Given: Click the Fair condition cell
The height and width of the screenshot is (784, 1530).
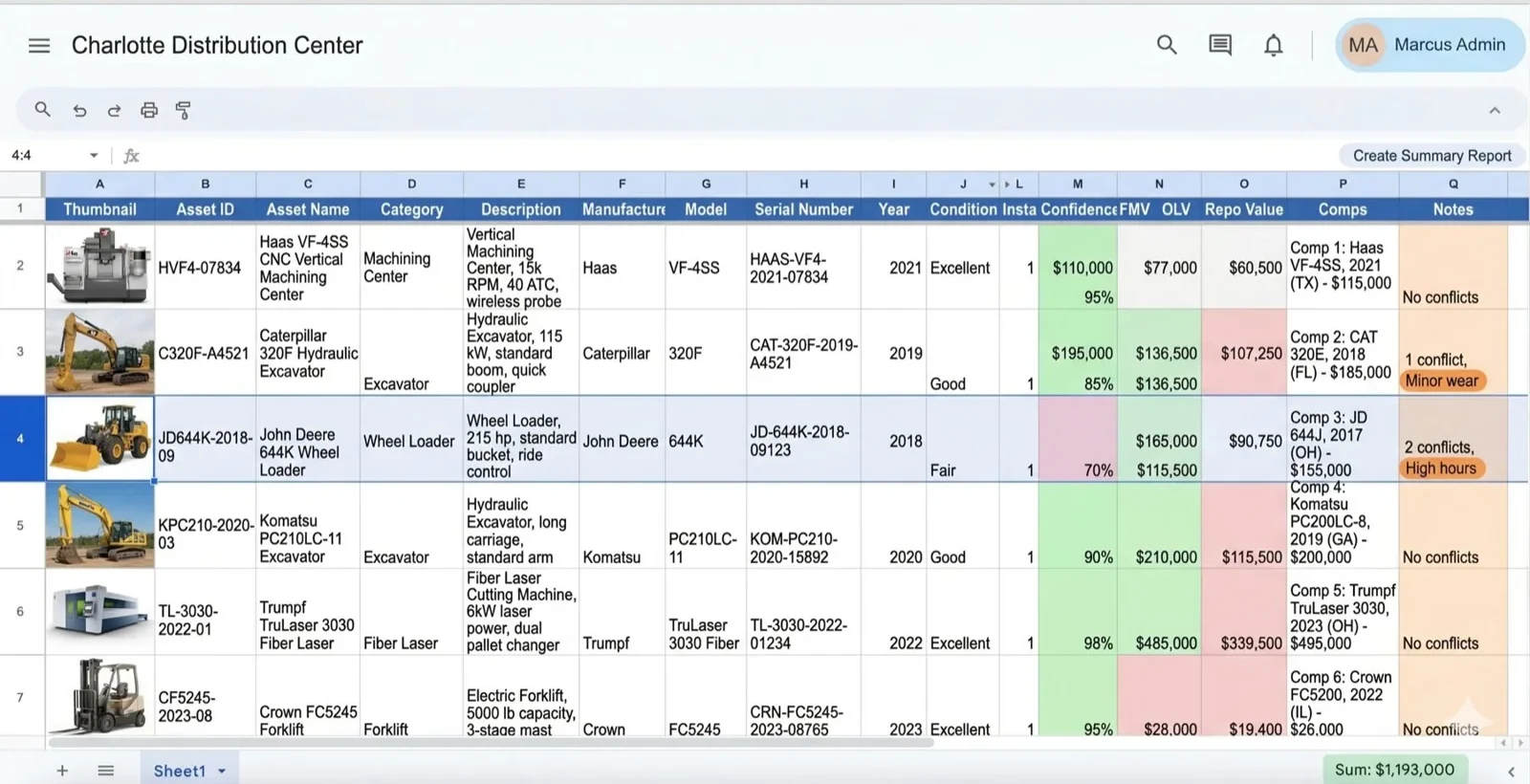Looking at the screenshot, I should (x=963, y=440).
